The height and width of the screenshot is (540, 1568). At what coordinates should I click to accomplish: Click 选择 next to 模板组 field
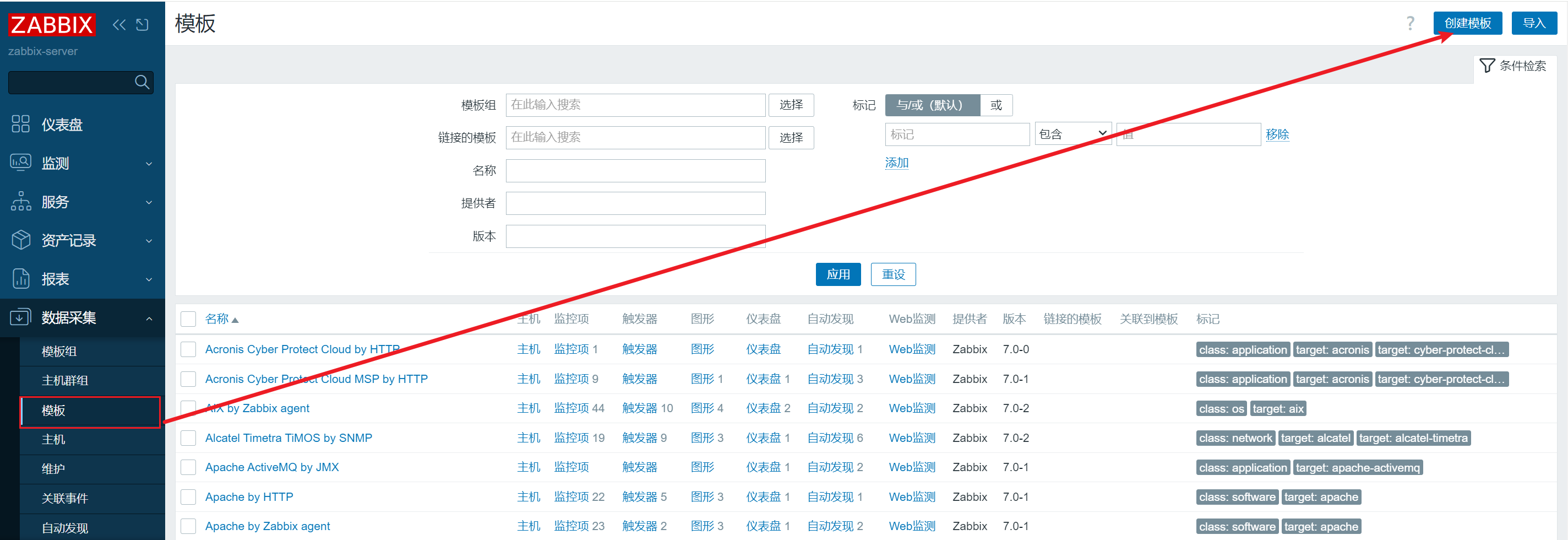tap(791, 105)
